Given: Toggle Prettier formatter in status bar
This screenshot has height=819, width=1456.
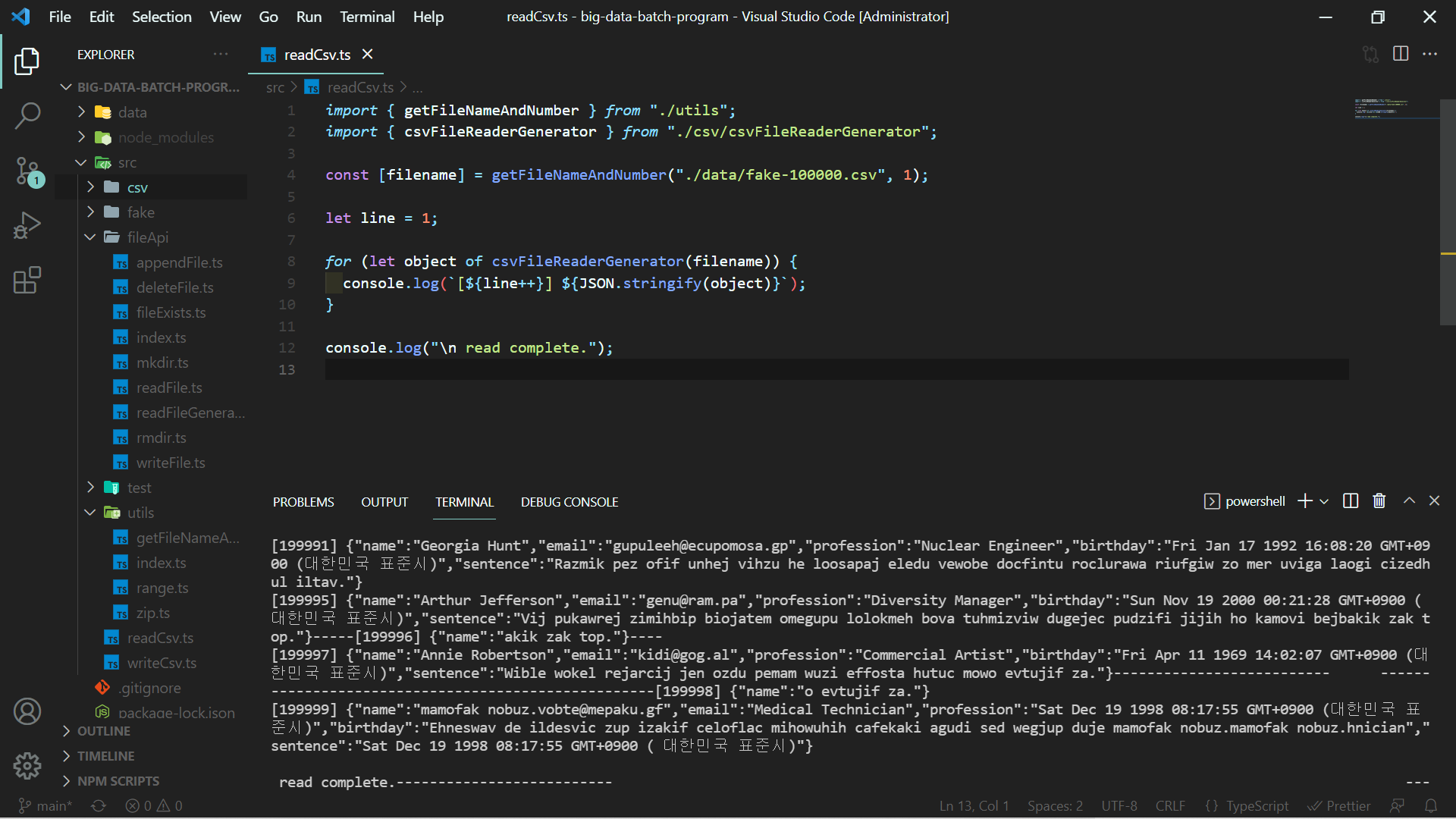Looking at the screenshot, I should click(x=1339, y=806).
